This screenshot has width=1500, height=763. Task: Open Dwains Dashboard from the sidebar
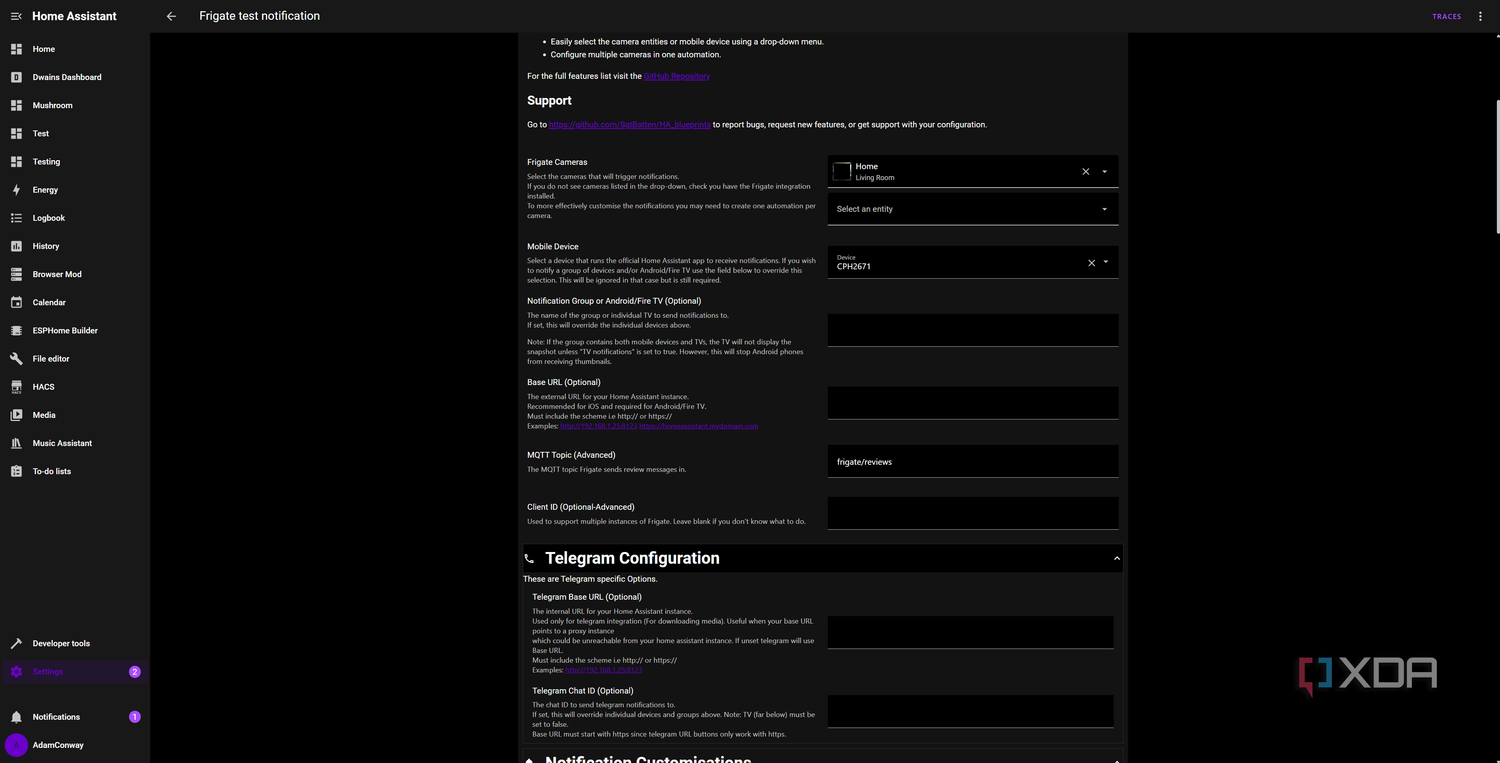75,77
